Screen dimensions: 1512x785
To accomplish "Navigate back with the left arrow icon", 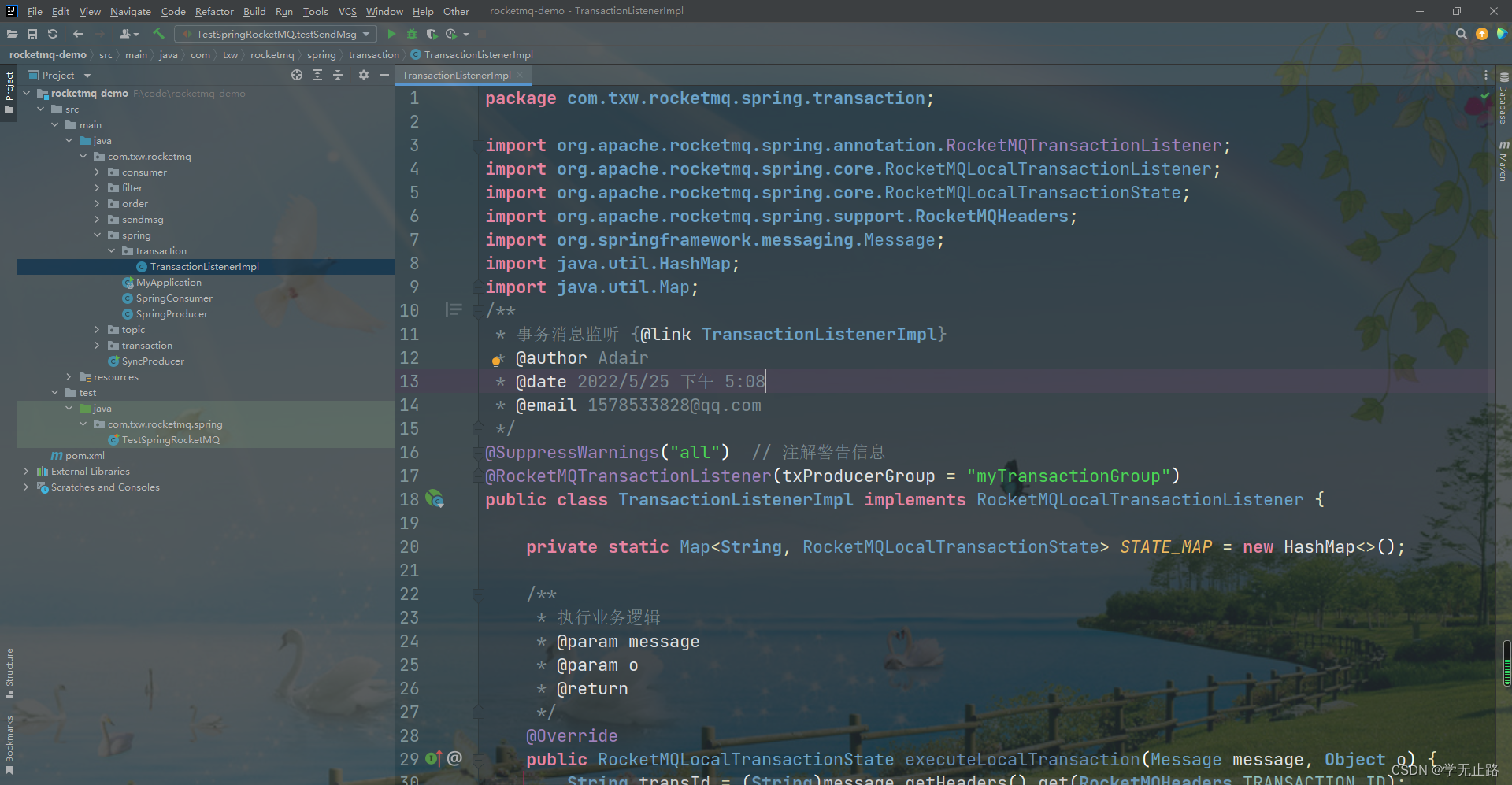I will click(x=78, y=34).
